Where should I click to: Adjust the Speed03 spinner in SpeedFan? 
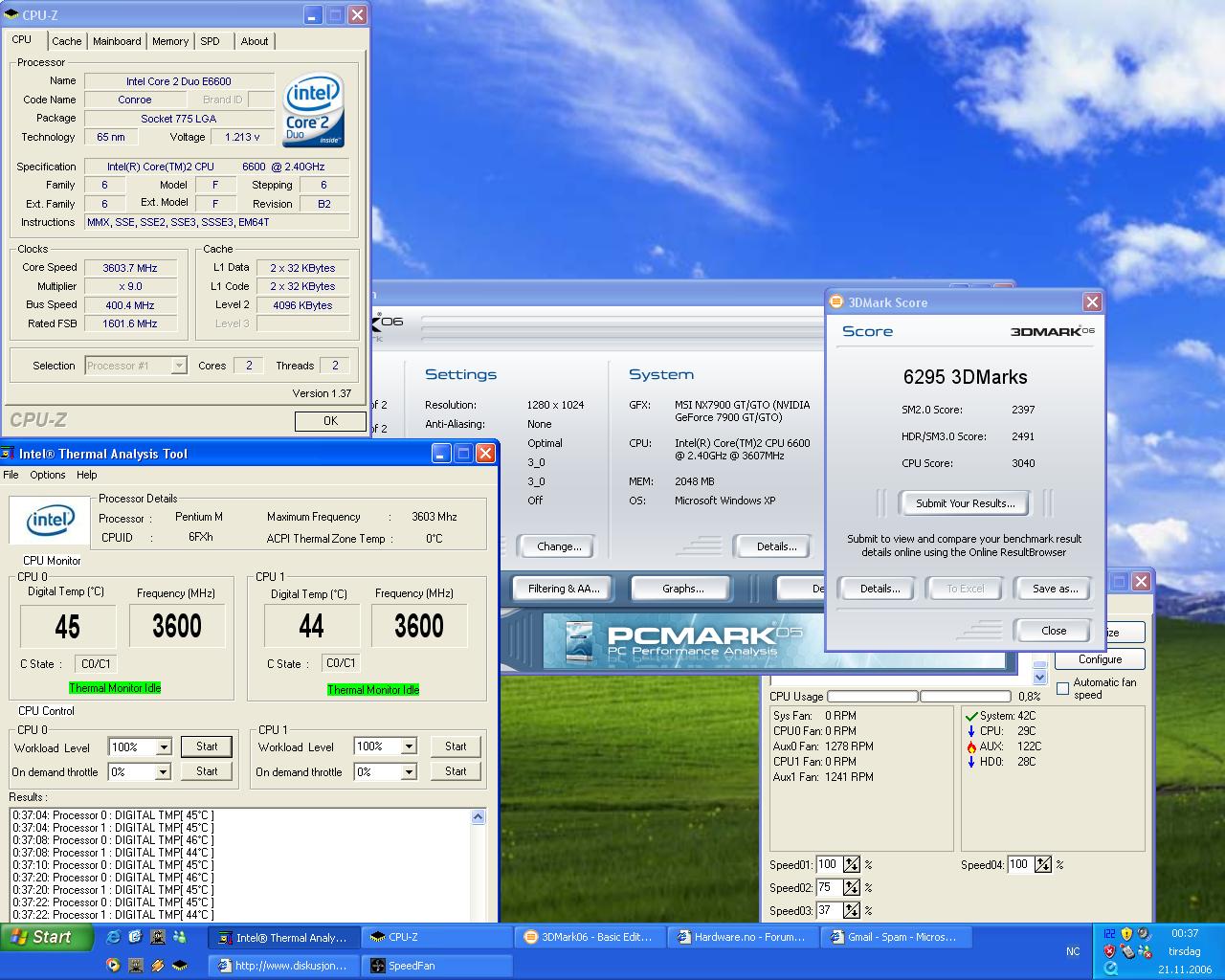[851, 910]
